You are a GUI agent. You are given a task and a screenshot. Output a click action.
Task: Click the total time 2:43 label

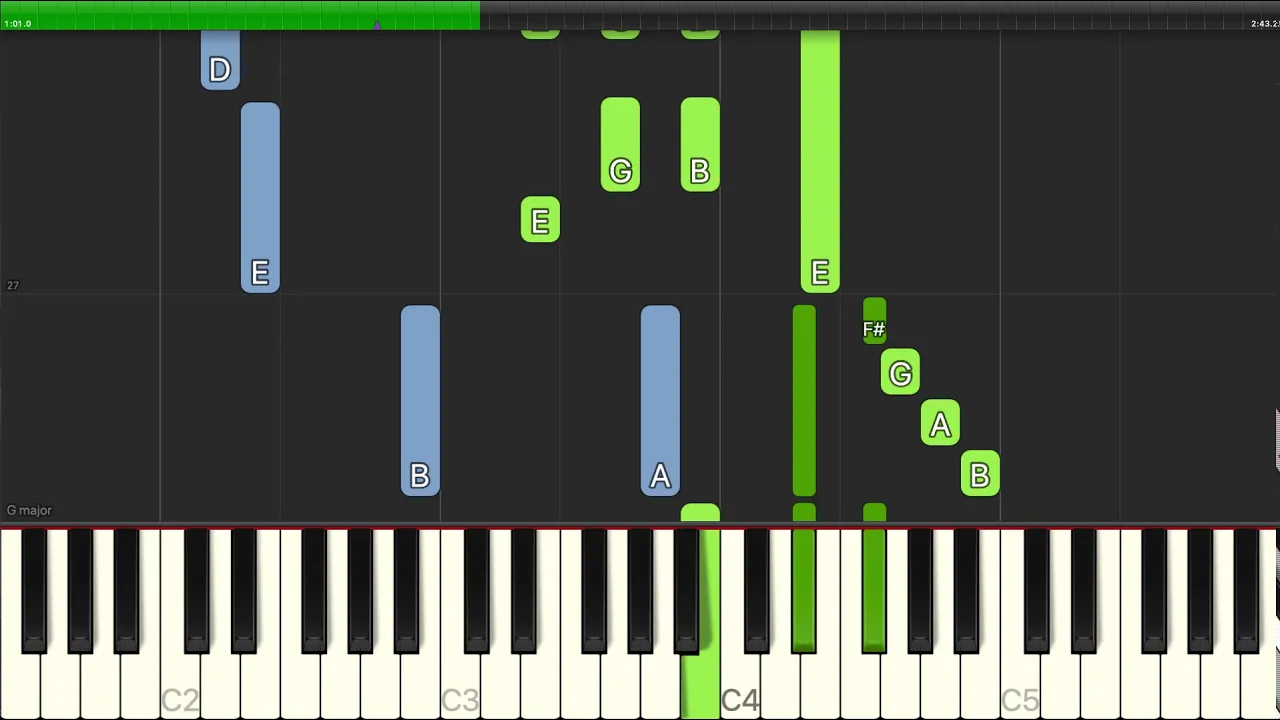coord(1263,23)
